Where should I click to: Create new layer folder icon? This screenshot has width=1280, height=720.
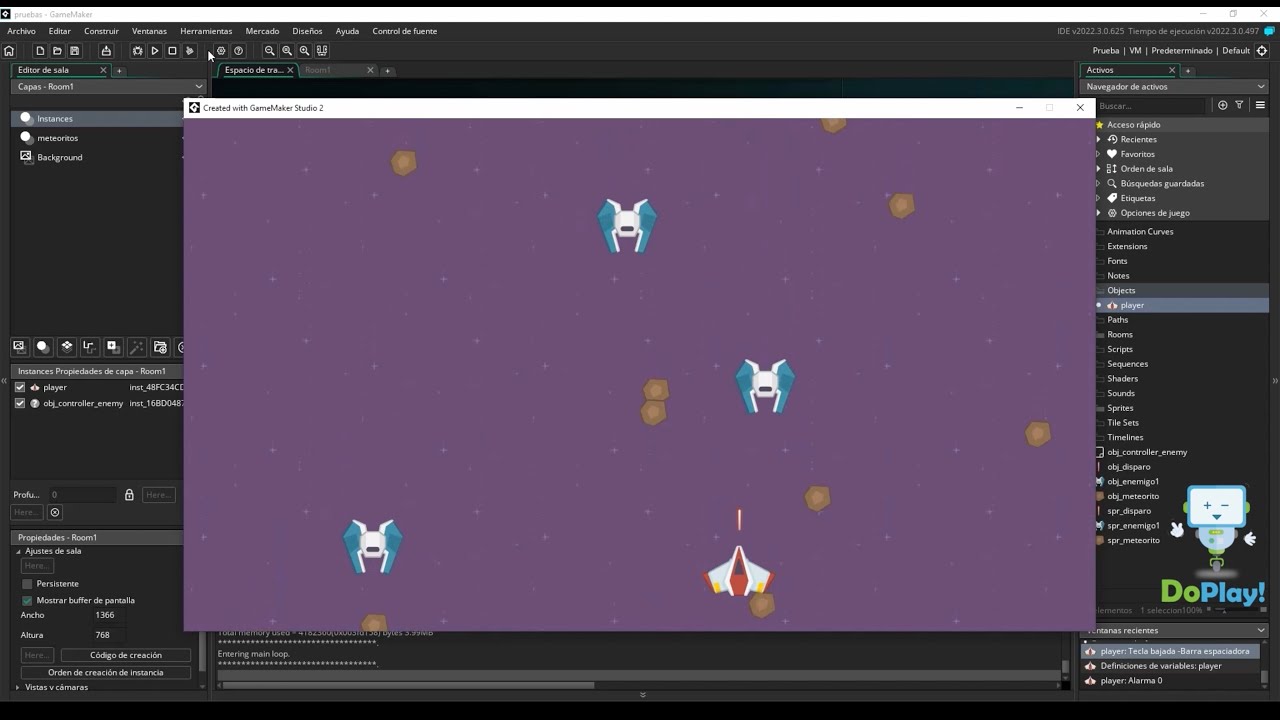click(x=160, y=347)
